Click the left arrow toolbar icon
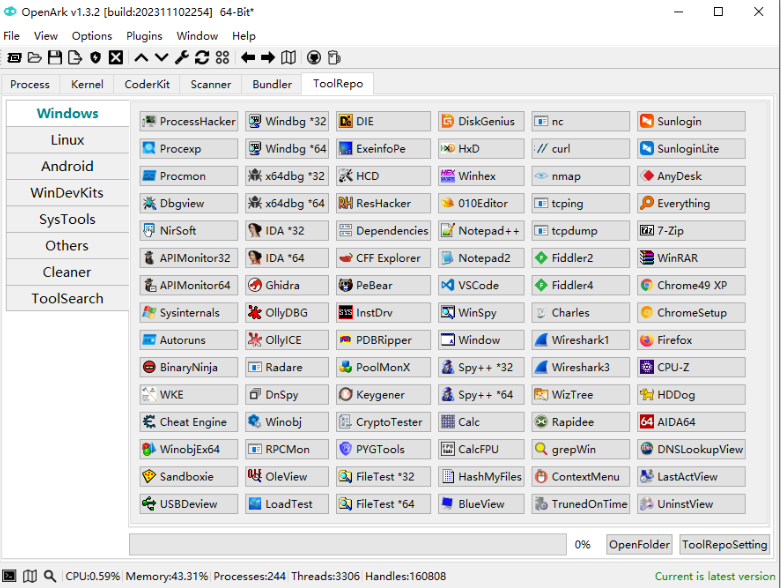The height and width of the screenshot is (588, 781). click(x=248, y=58)
